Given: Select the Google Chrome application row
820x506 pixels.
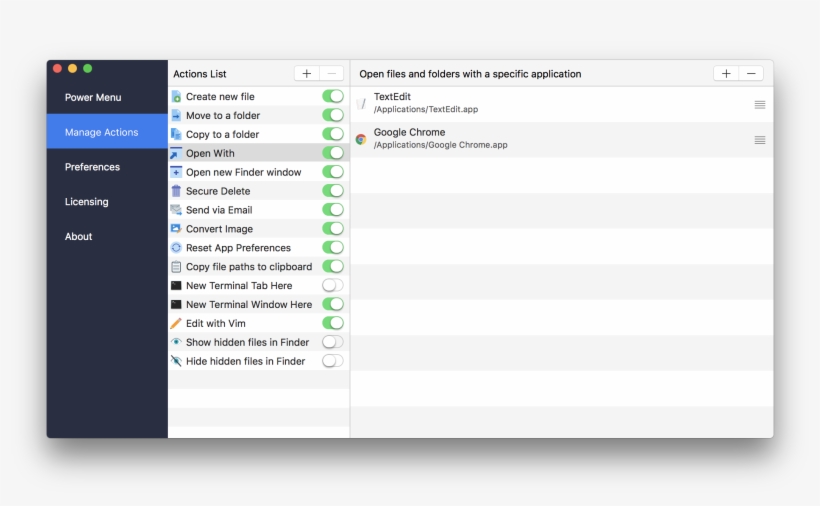Looking at the screenshot, I should [x=562, y=140].
